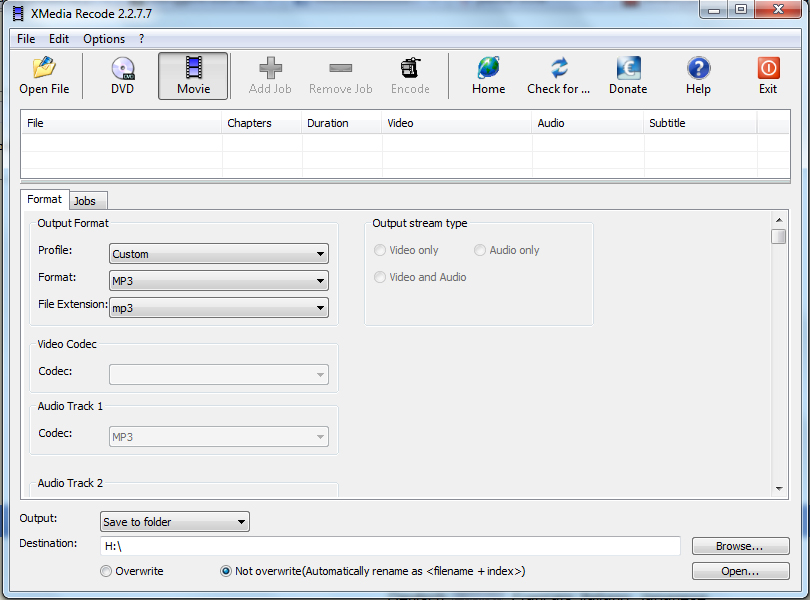The height and width of the screenshot is (600, 810).
Task: Click the Open File folder icon
Action: (x=44, y=68)
